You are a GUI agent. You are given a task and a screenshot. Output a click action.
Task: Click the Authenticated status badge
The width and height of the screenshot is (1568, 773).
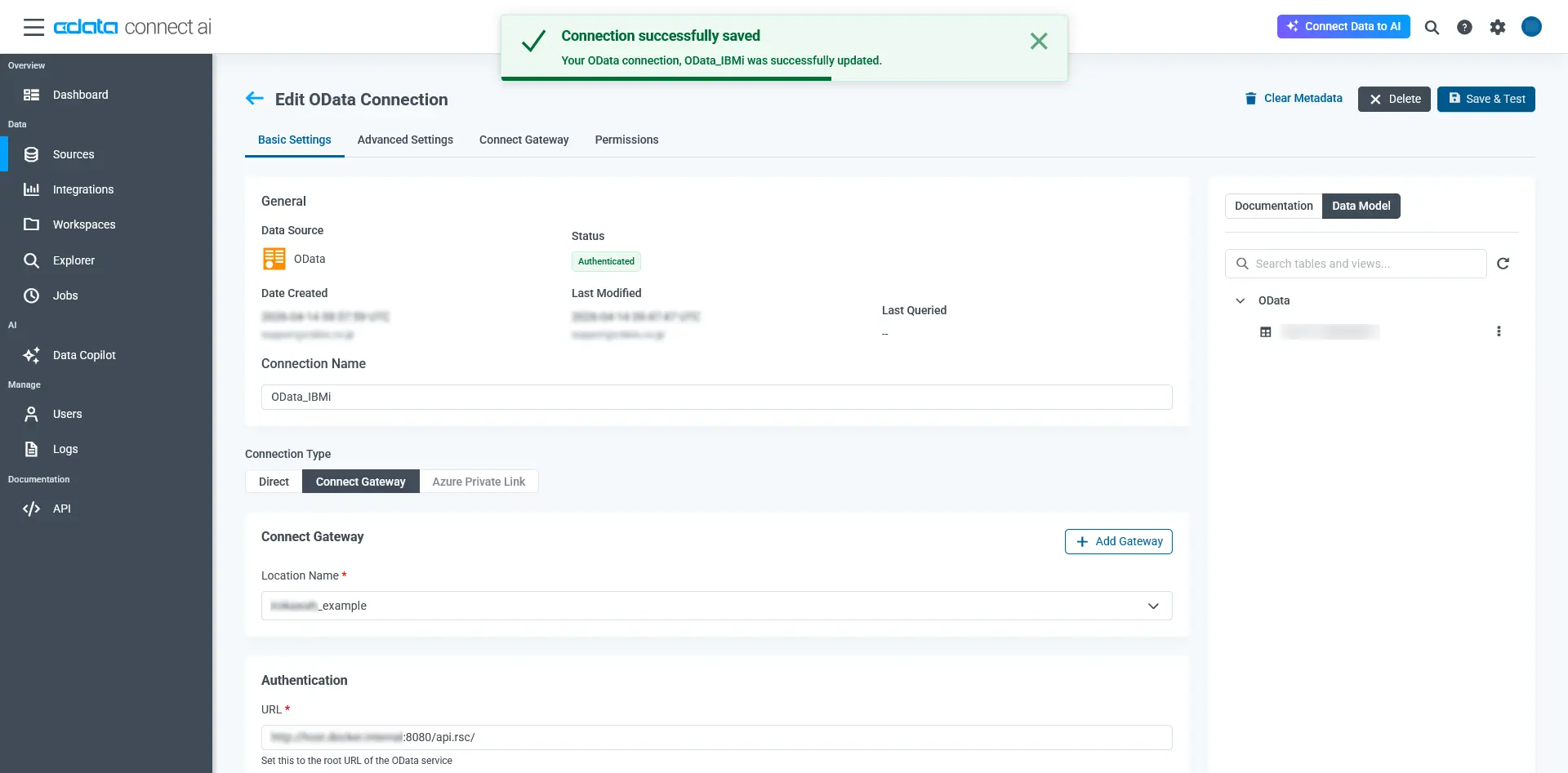pos(606,261)
